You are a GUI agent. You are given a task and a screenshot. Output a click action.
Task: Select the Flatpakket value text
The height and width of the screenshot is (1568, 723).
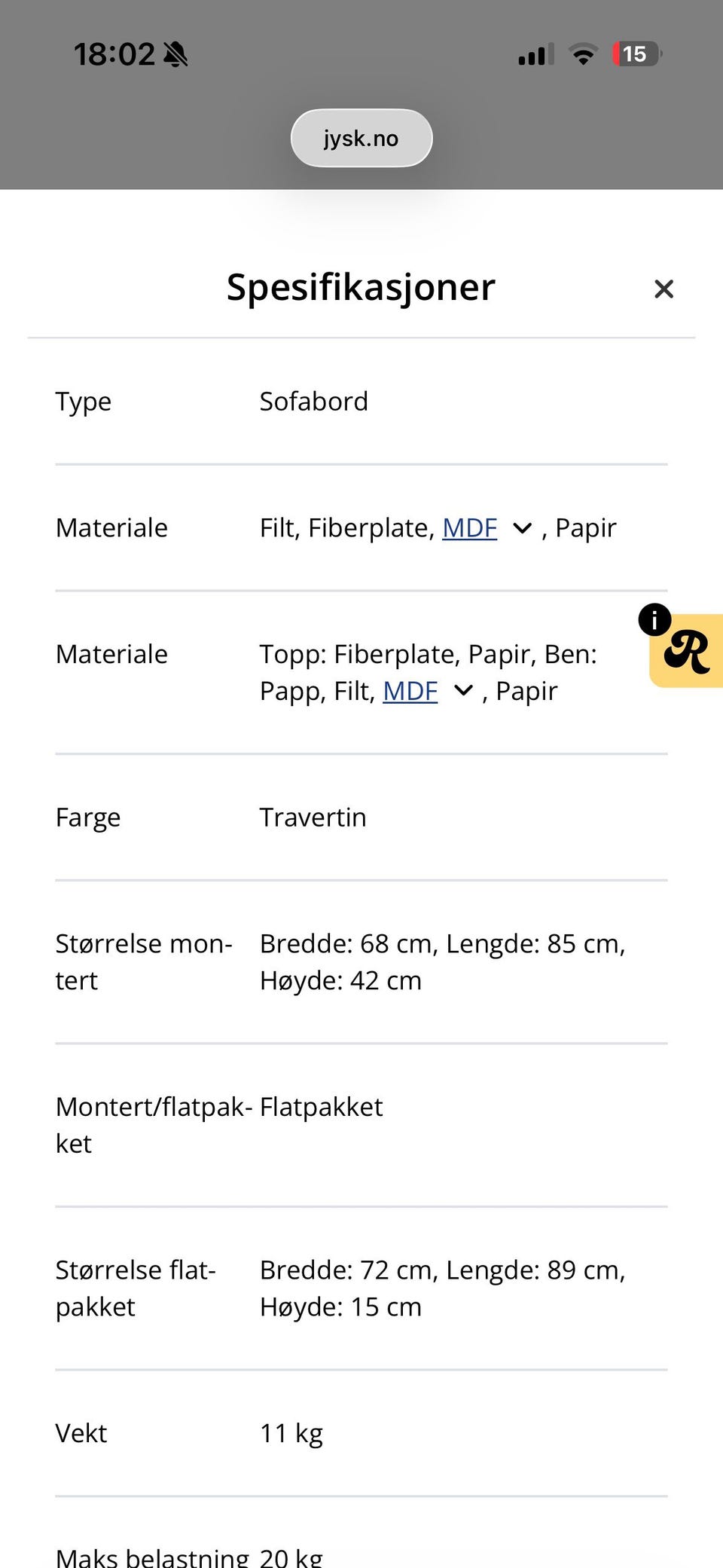pos(322,1107)
